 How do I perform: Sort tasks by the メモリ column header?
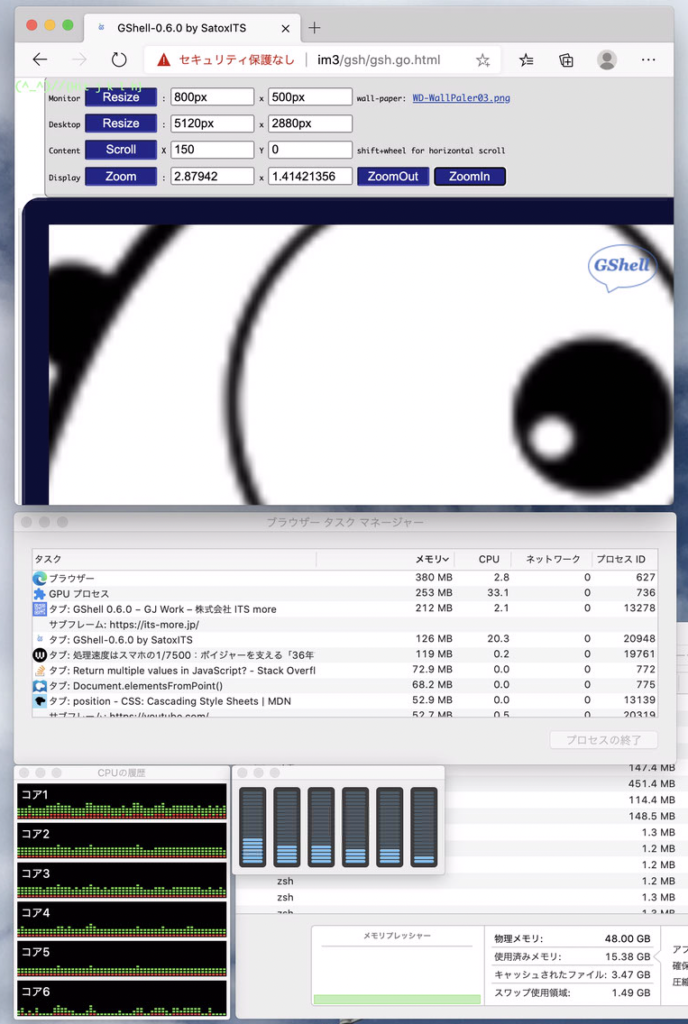coord(432,559)
